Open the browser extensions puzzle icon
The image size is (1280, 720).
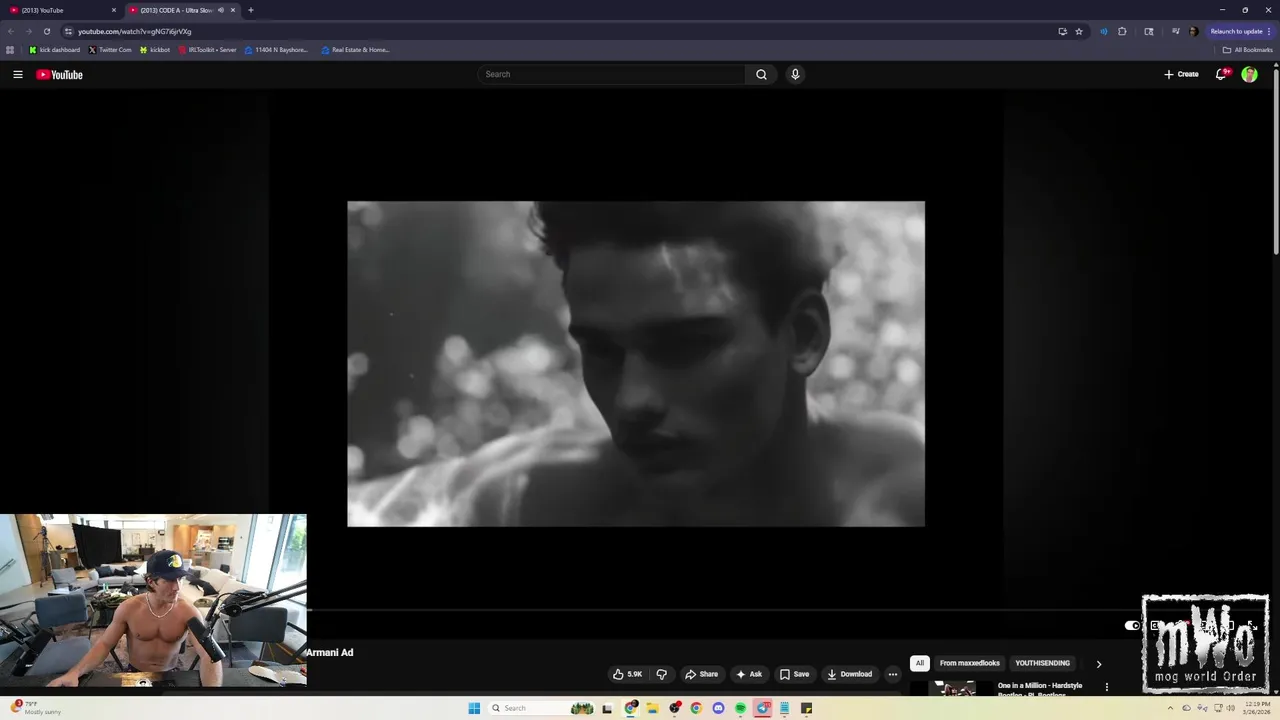pyautogui.click(x=1122, y=31)
